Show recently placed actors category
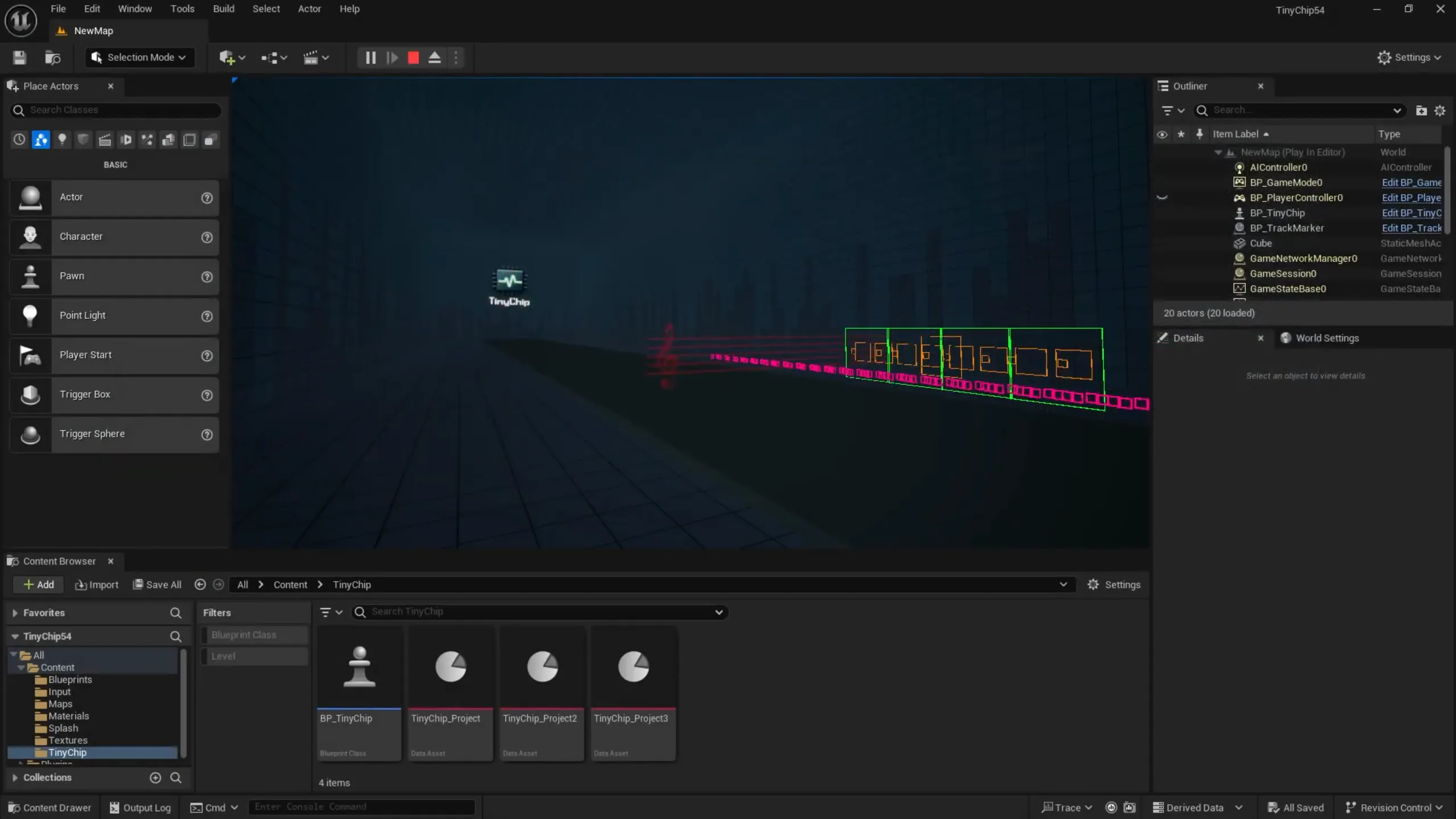Image resolution: width=1456 pixels, height=819 pixels. tap(19, 139)
